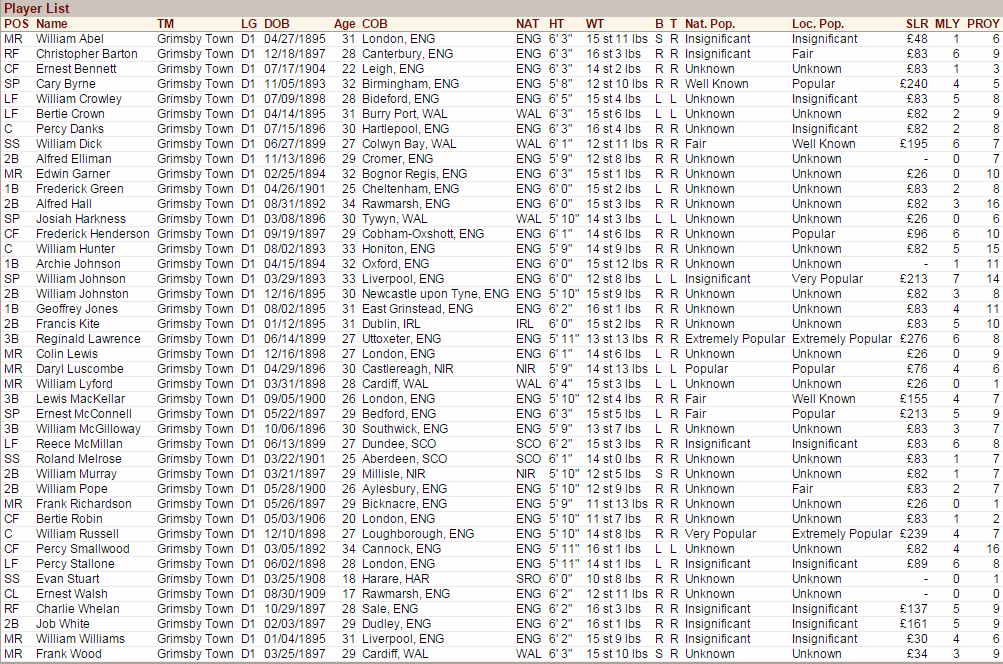Open player William Johnston
Image resolution: width=1003 pixels, height=664 pixels.
tap(82, 294)
